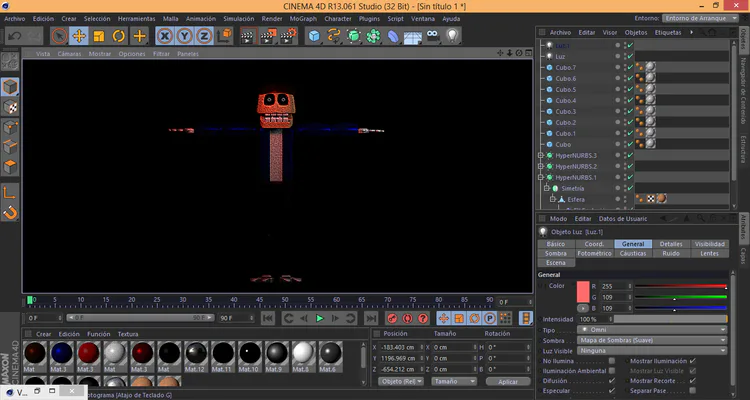The width and height of the screenshot is (750, 400).
Task: Switch to the Sombra tab
Action: 556,254
